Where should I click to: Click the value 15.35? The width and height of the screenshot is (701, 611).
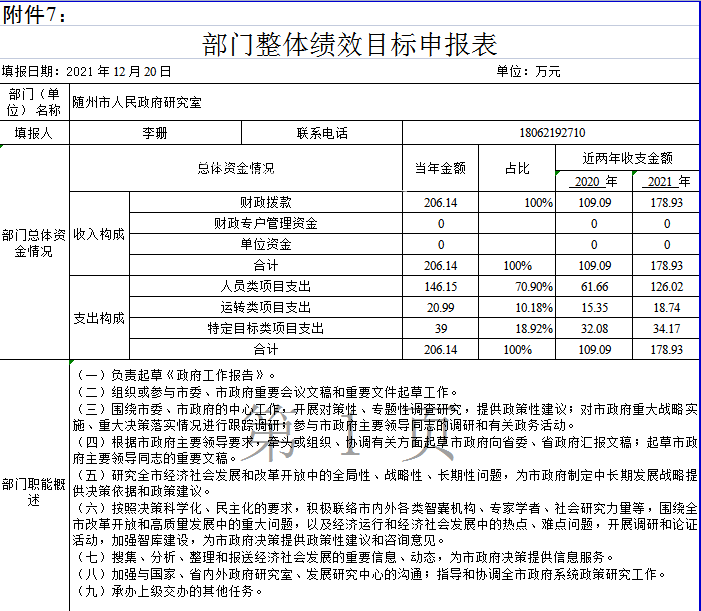point(595,308)
